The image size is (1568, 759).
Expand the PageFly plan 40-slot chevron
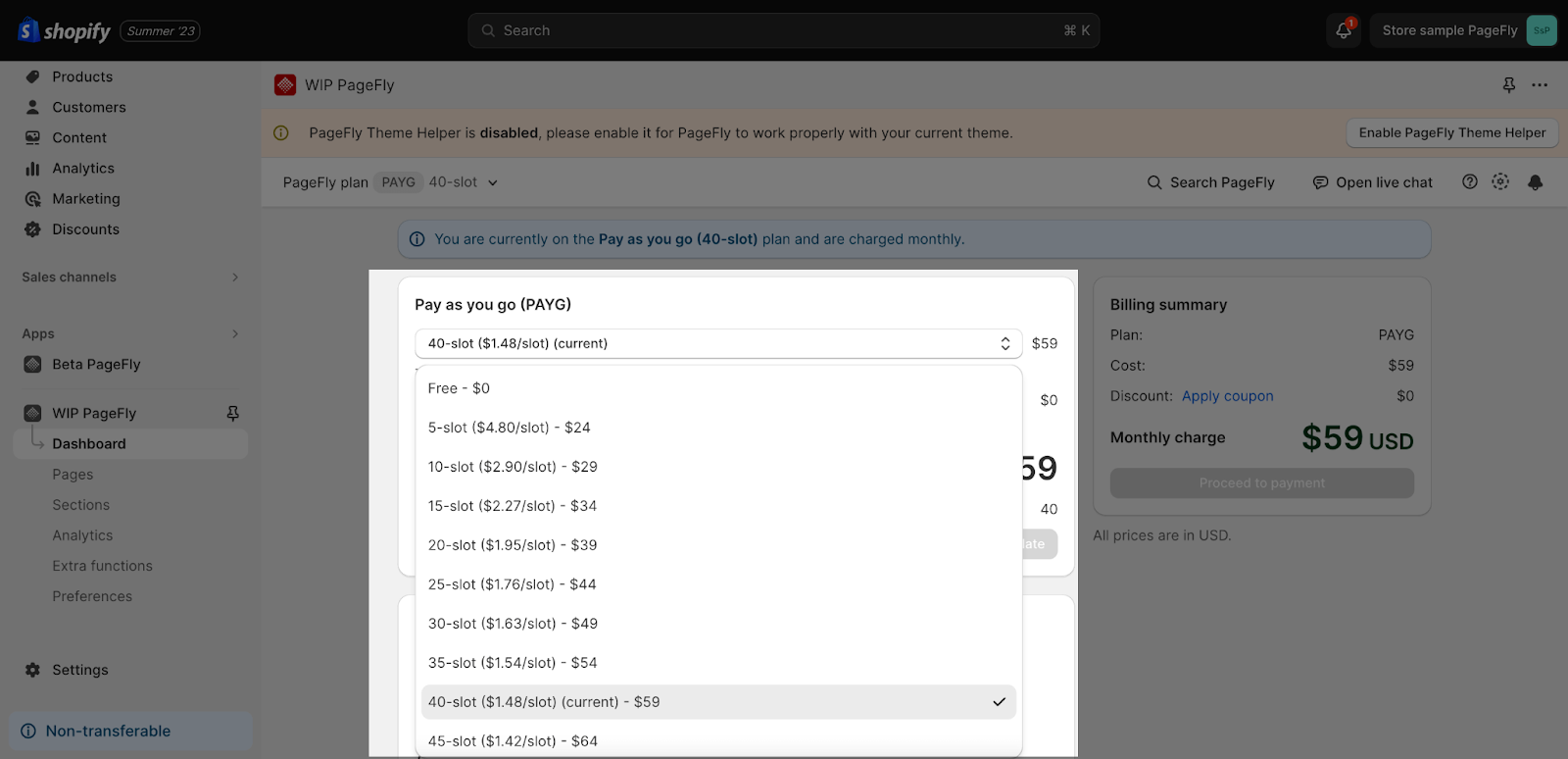(x=493, y=182)
